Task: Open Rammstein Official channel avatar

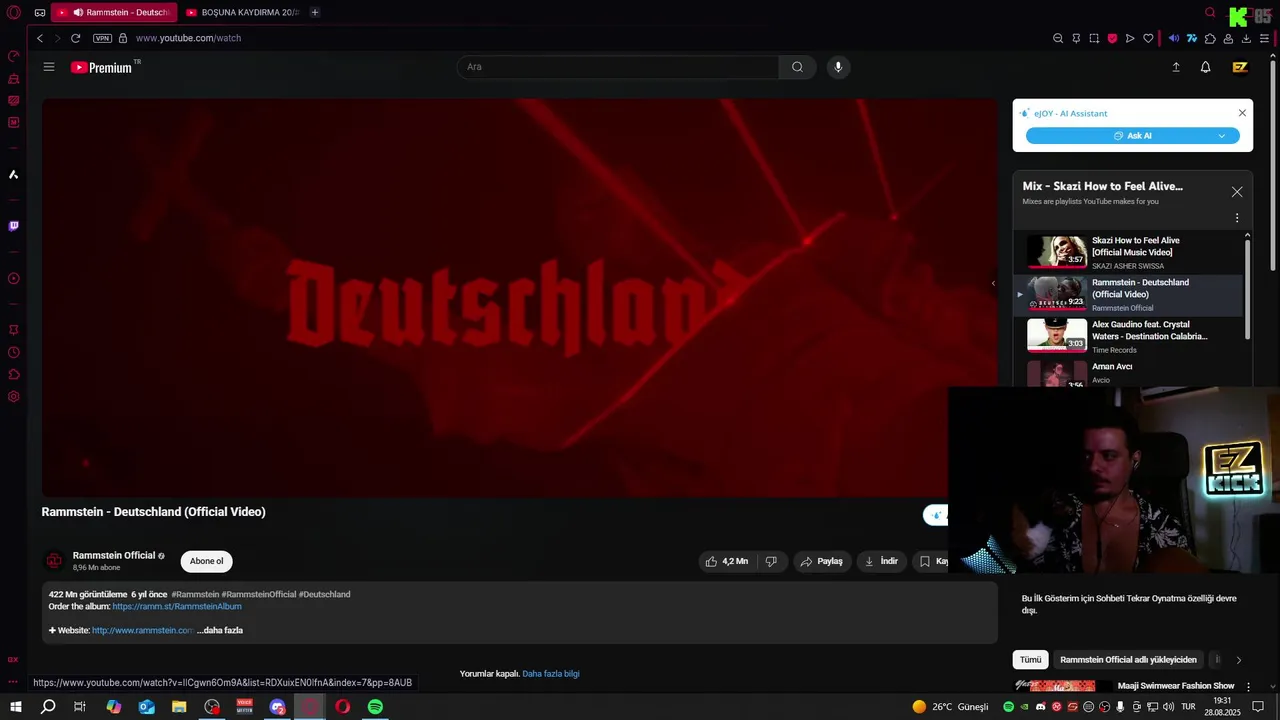Action: pyautogui.click(x=54, y=561)
